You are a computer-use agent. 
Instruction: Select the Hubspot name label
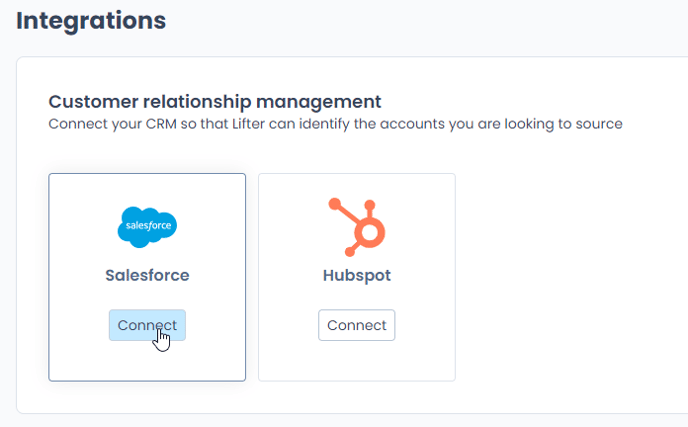coord(357,276)
